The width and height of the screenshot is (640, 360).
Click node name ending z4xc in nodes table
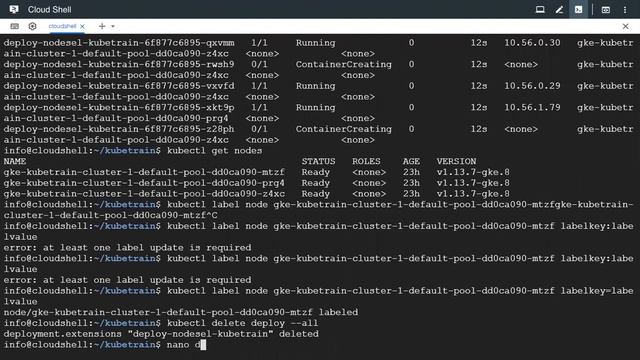[144, 194]
